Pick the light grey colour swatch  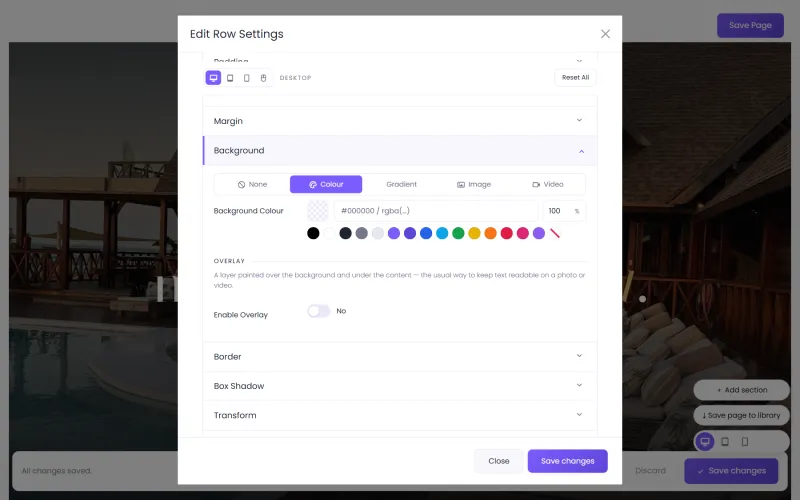[x=378, y=233]
